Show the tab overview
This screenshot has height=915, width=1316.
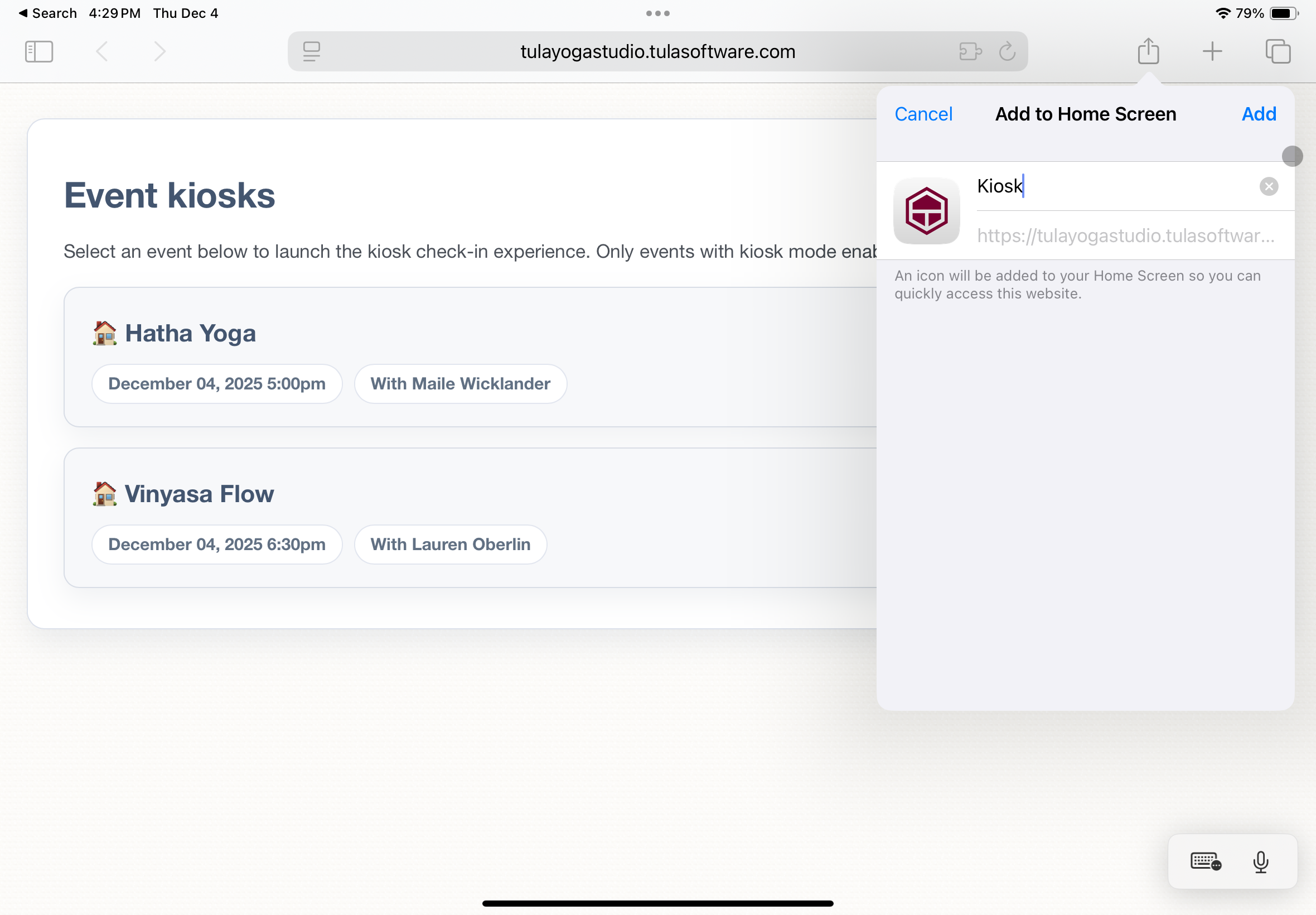coord(1277,51)
